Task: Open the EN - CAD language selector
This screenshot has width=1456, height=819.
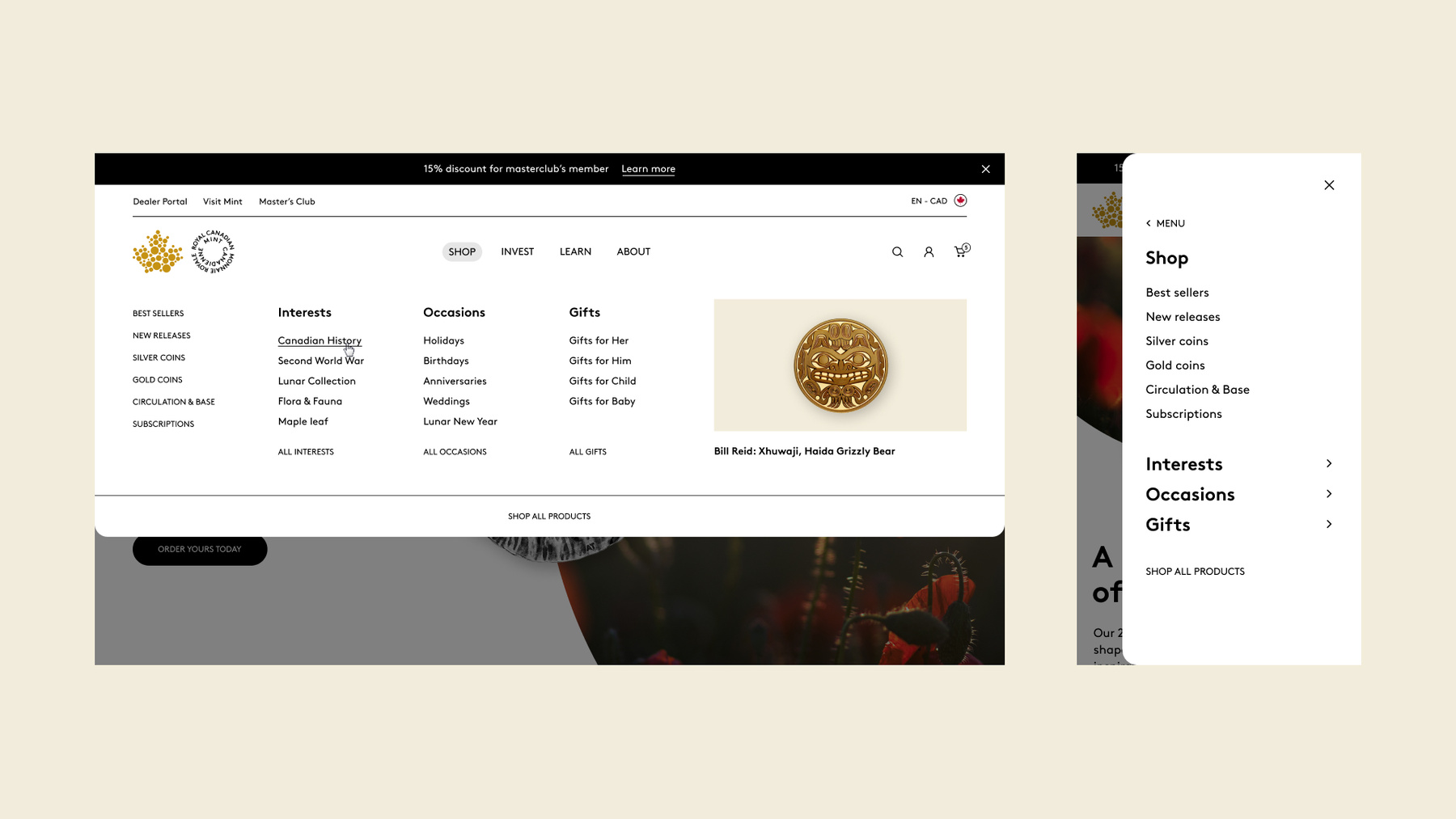Action: point(929,201)
